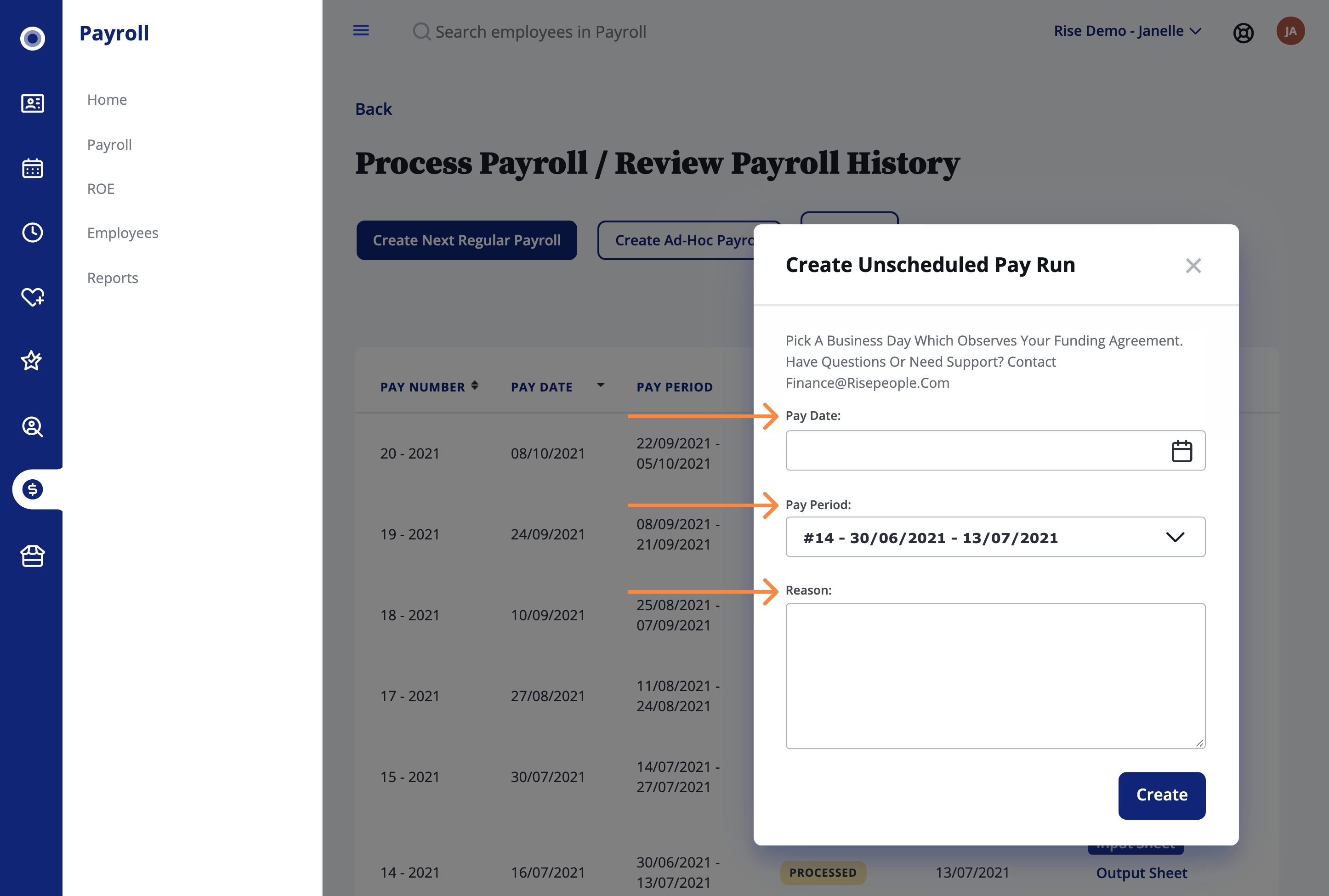This screenshot has width=1329, height=896.
Task: Sort by Pay Number column arrows
Action: [x=475, y=386]
